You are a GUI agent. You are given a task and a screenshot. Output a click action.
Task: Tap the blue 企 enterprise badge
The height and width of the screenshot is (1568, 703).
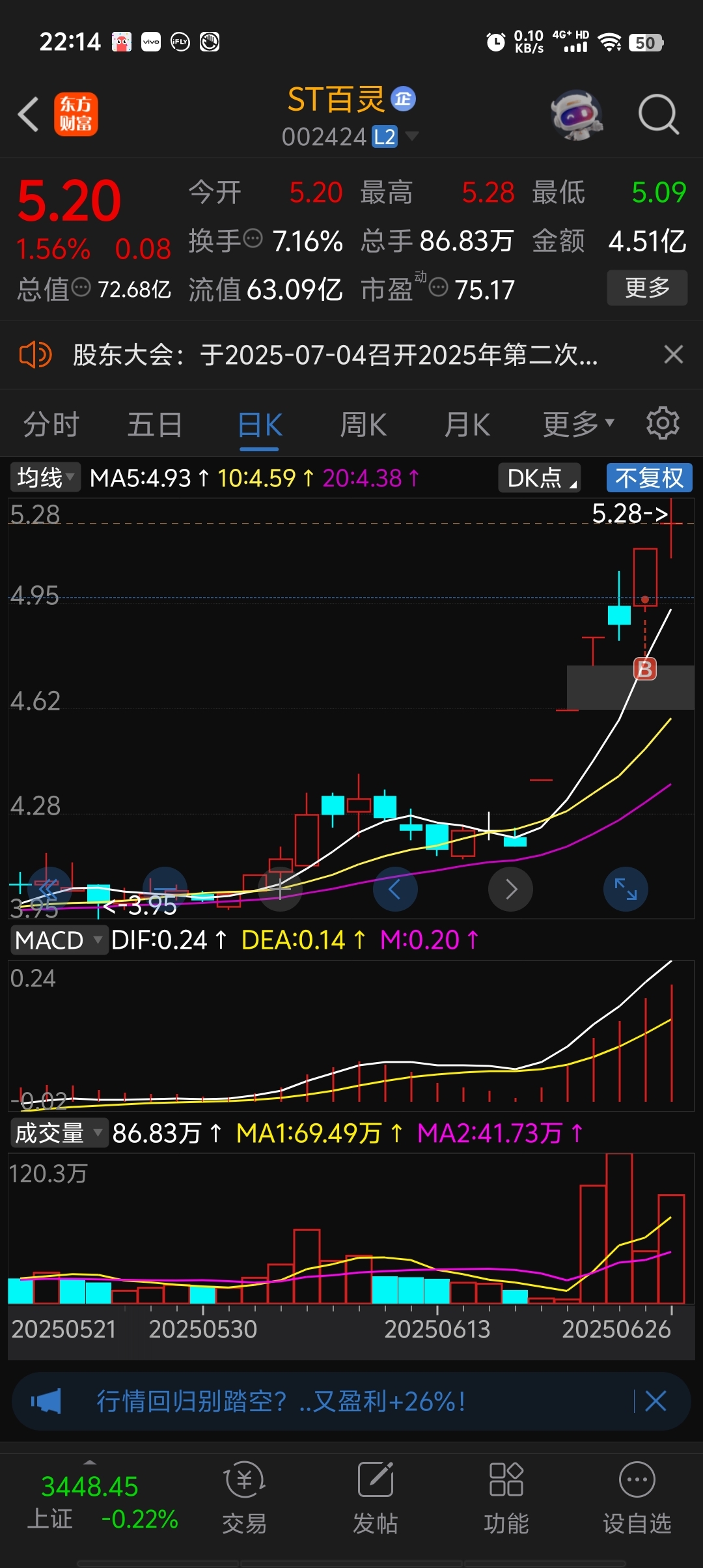403,99
